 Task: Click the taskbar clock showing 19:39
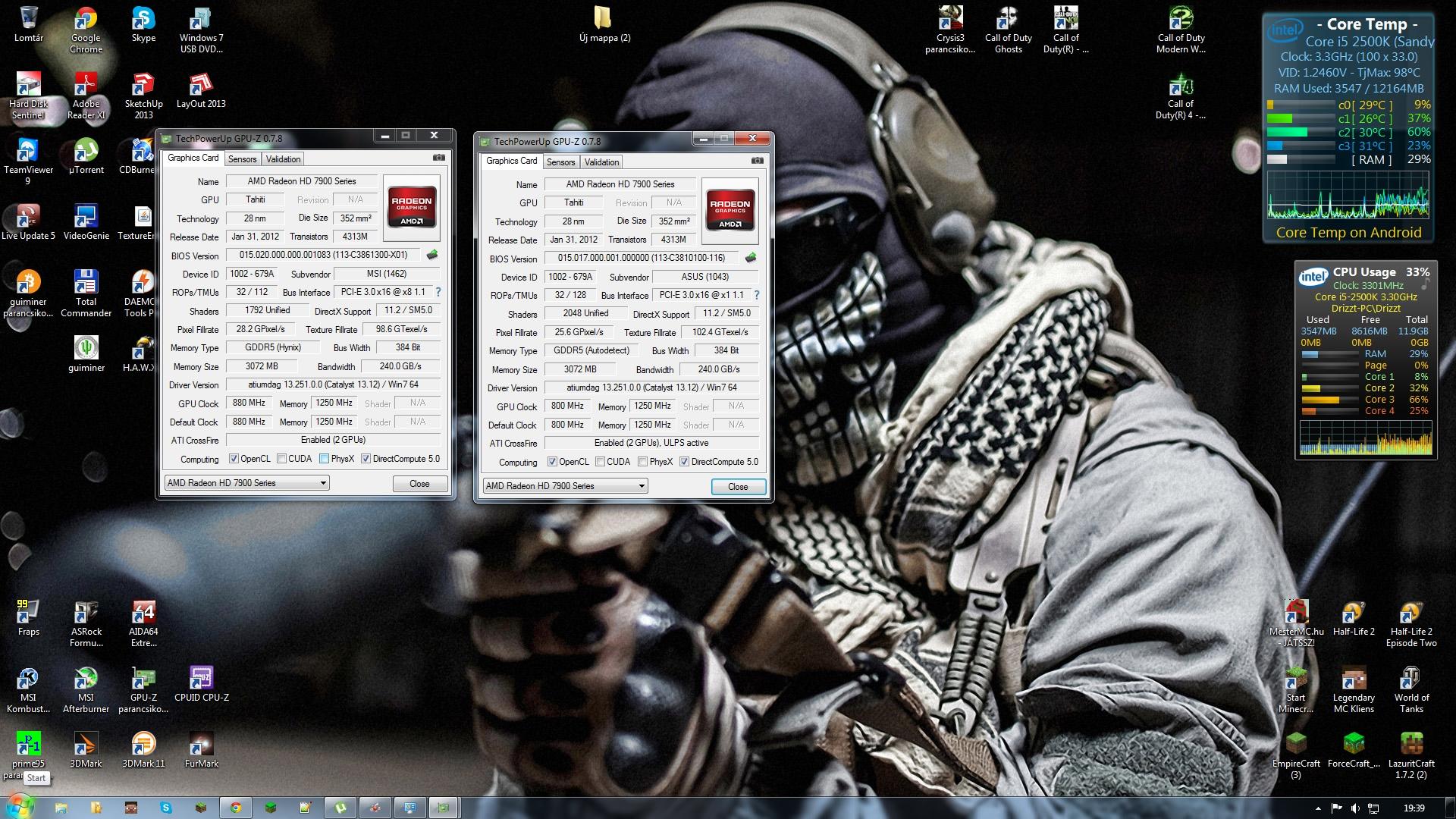1414,808
